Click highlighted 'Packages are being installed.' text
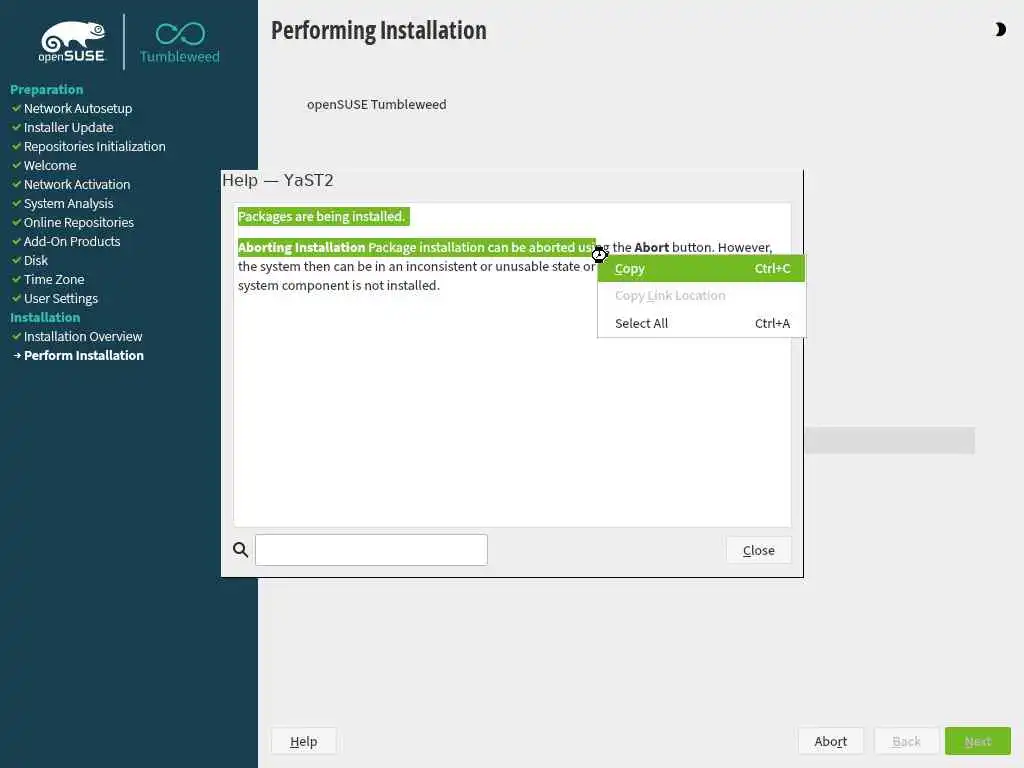Screen dimensions: 1024x768 point(323,216)
